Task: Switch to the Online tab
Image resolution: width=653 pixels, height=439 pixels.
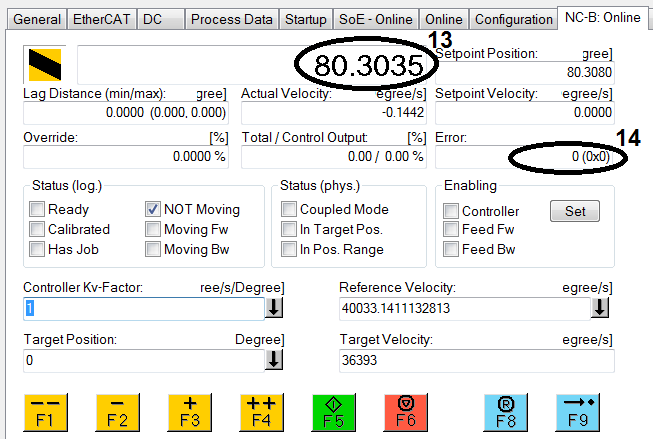Action: pos(444,19)
